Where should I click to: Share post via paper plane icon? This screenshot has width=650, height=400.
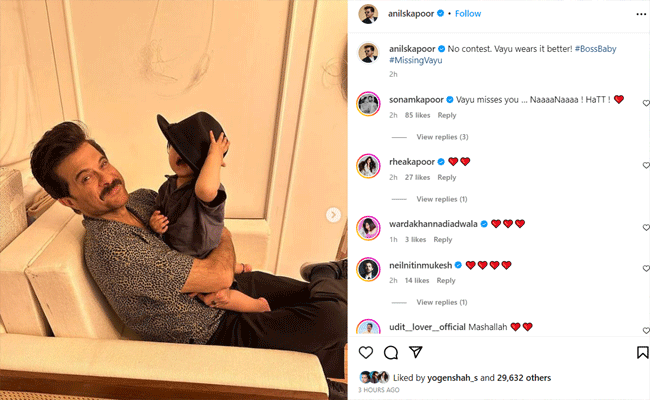coord(415,352)
